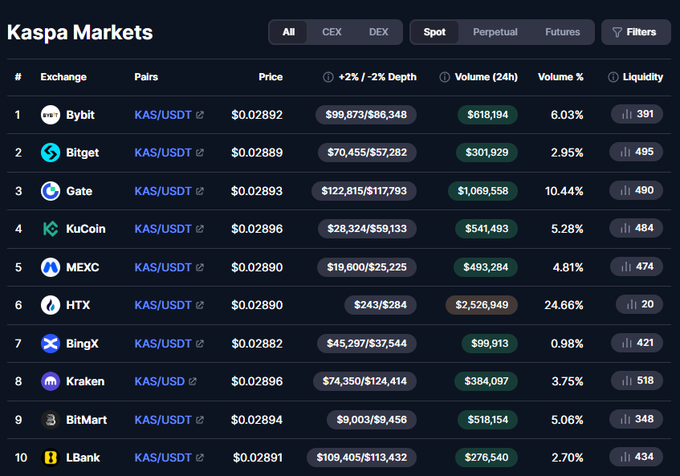This screenshot has height=476, width=680.
Task: Click the KuCoin exchange logo
Action: [50, 229]
